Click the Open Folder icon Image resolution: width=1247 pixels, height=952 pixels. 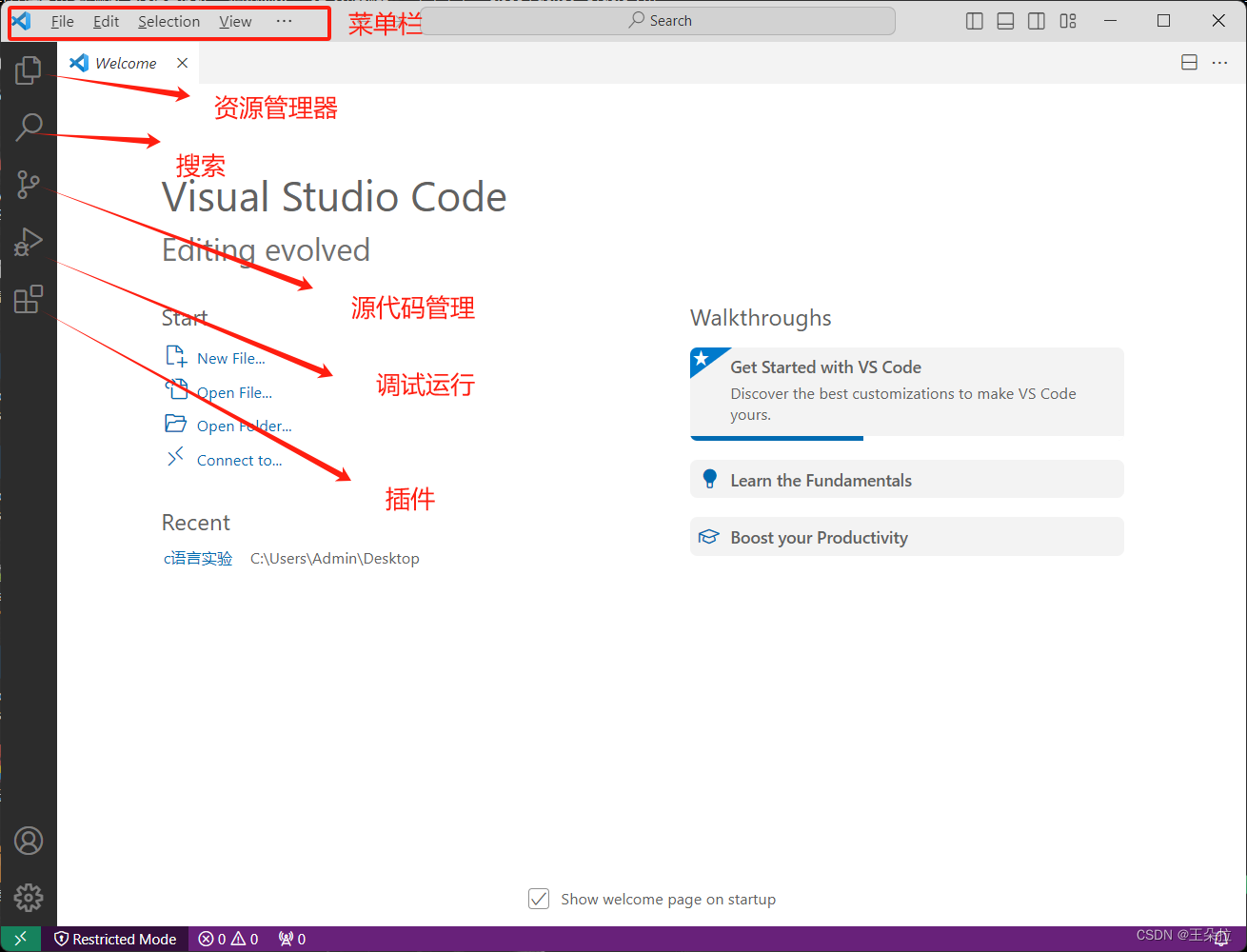(x=176, y=424)
